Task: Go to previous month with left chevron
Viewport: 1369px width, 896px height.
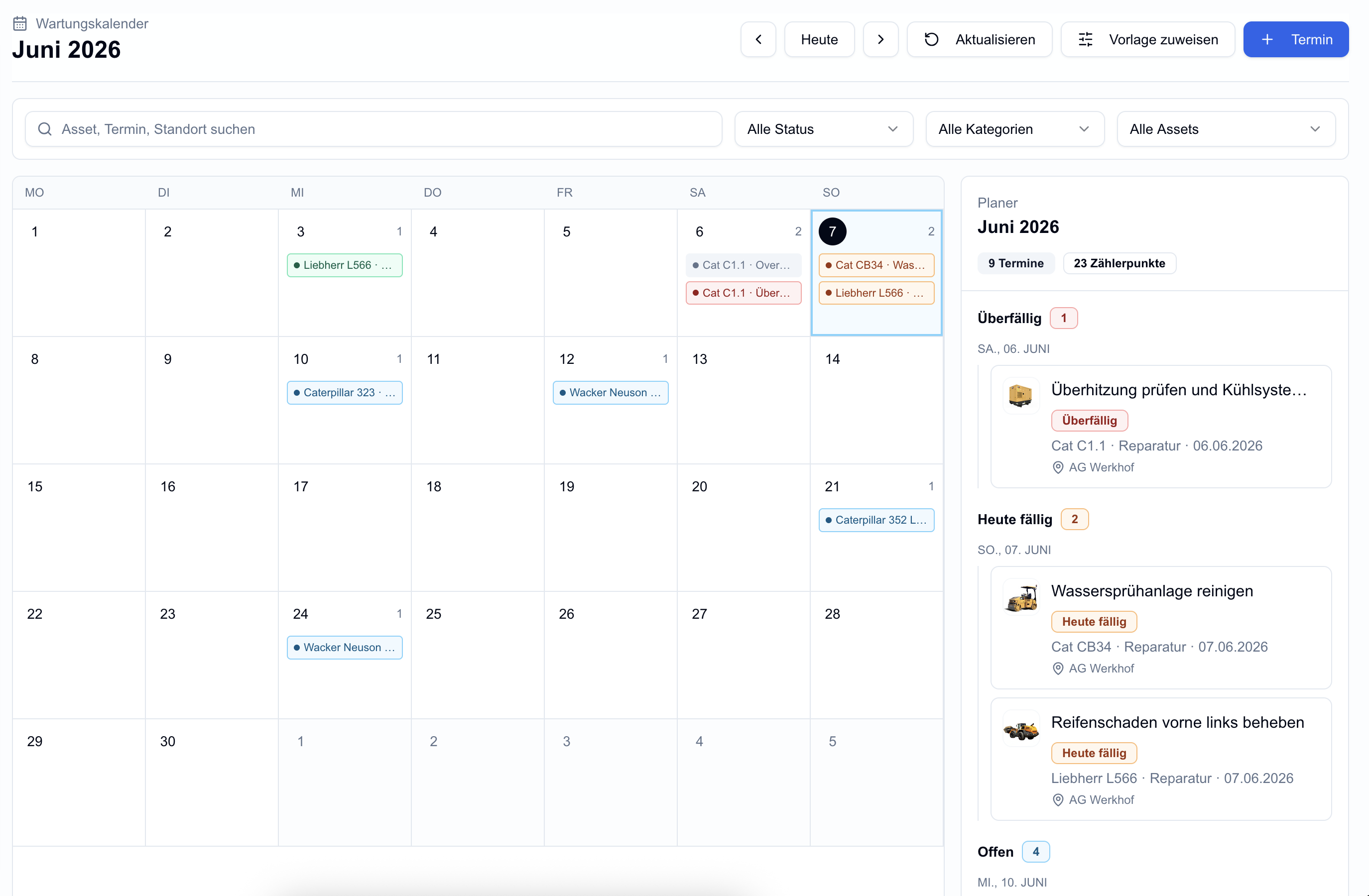Action: (758, 39)
